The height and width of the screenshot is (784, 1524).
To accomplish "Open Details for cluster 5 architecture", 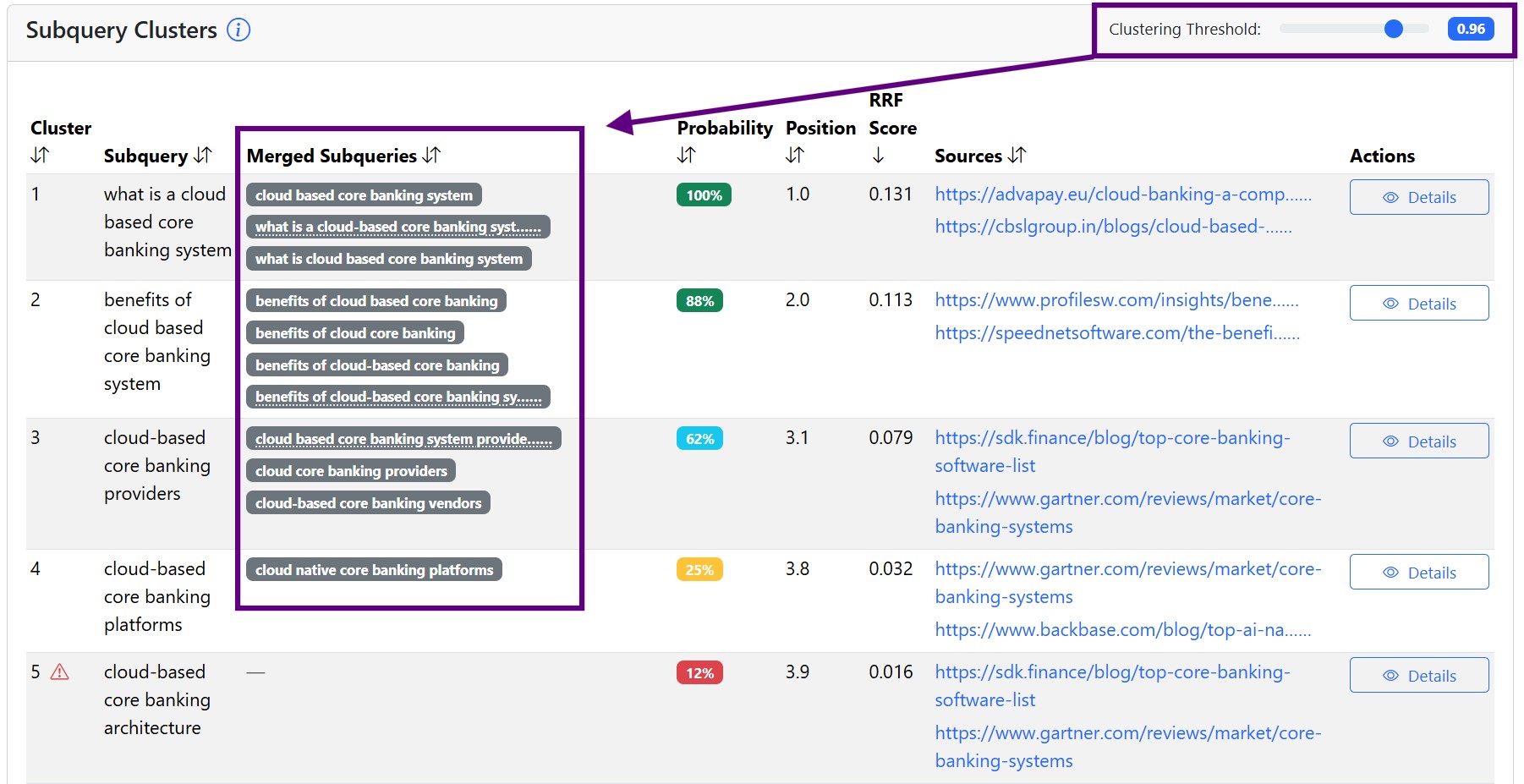I will (x=1418, y=676).
